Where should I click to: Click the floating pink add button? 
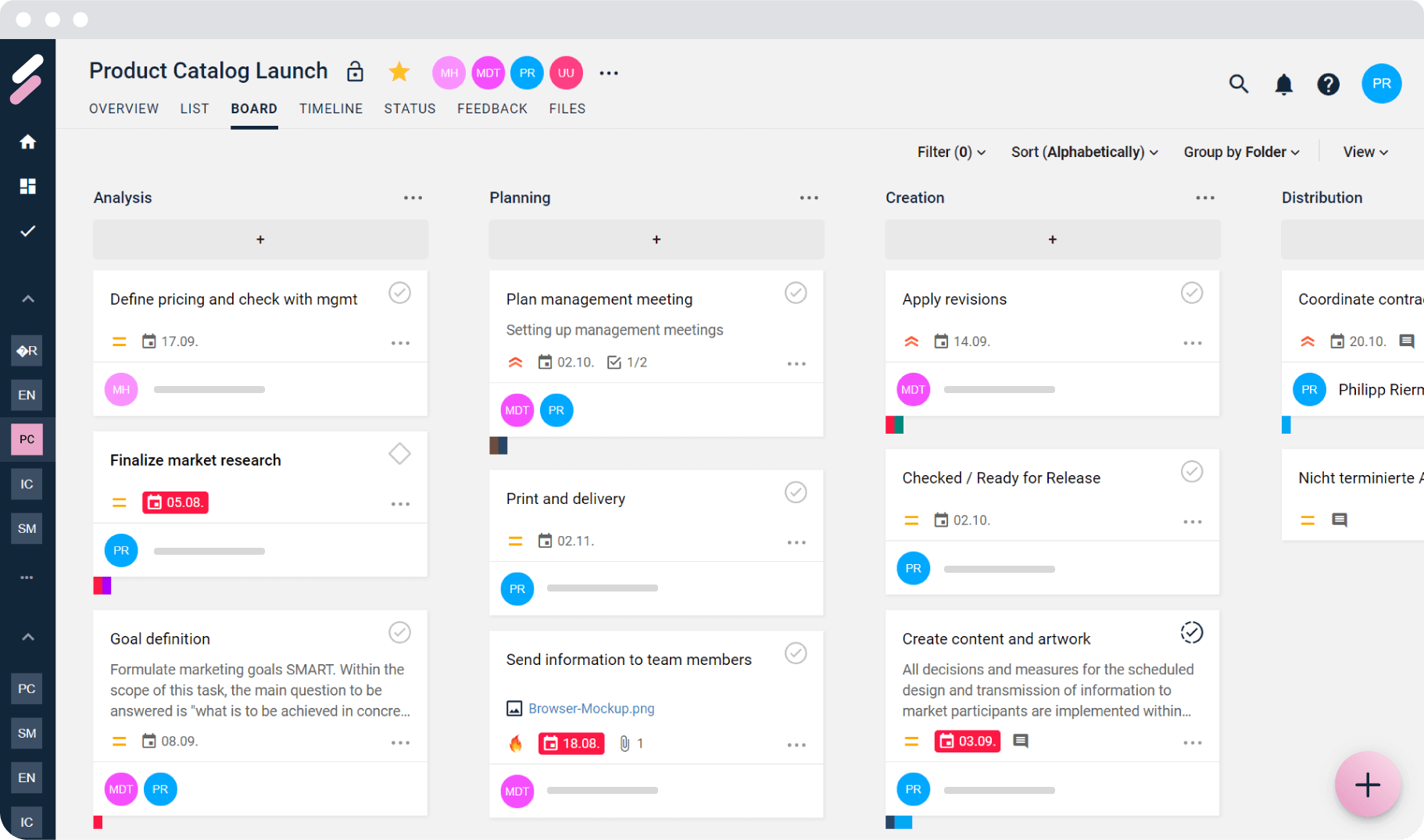tap(1367, 785)
